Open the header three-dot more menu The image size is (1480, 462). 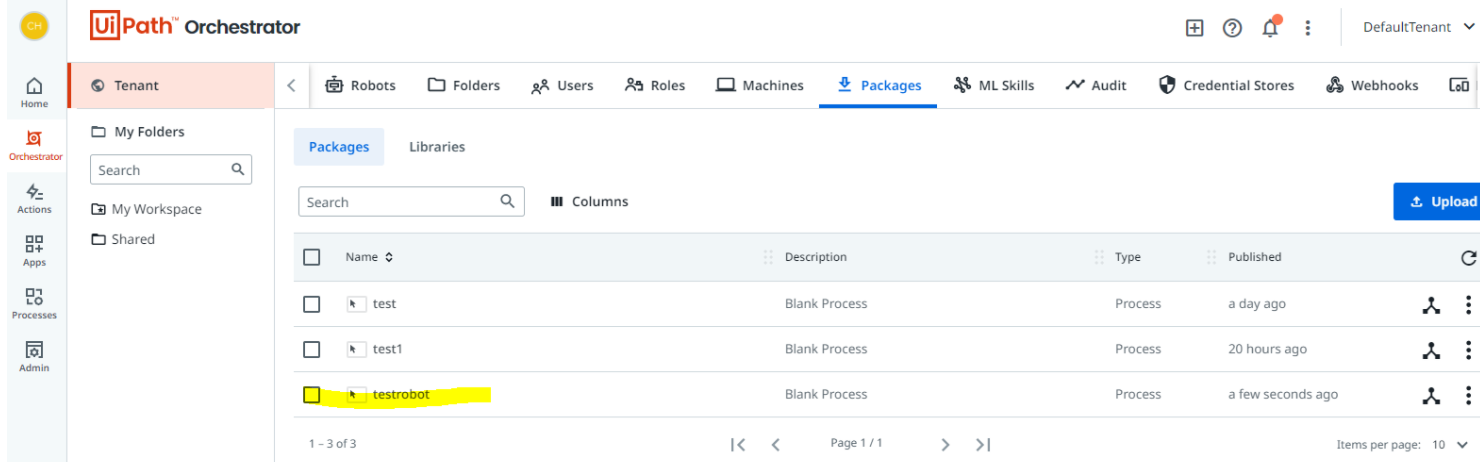click(x=1307, y=28)
